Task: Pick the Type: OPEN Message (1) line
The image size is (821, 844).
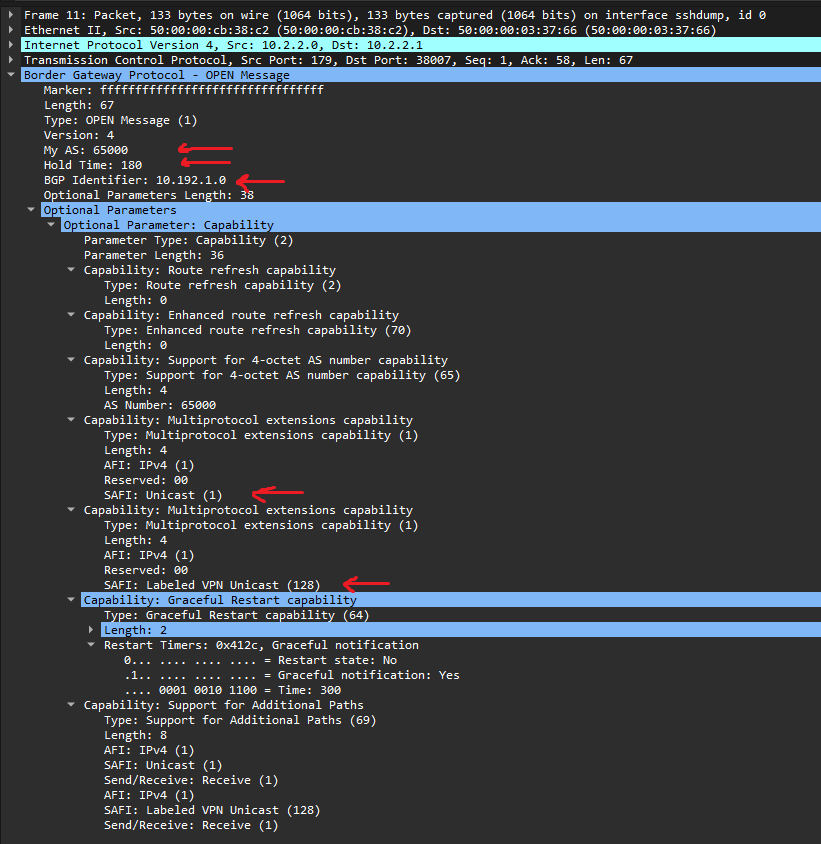Action: pos(120,120)
